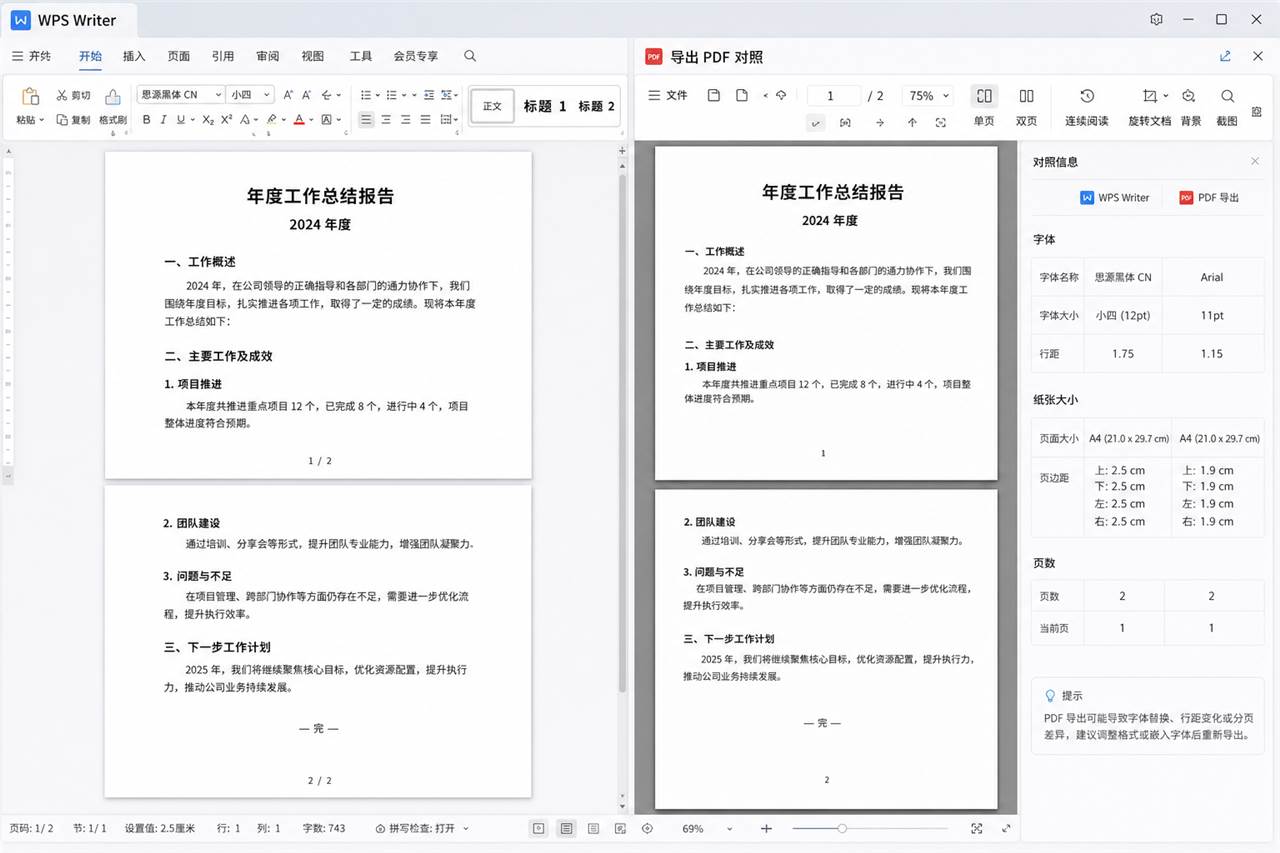The width and height of the screenshot is (1280, 853).
Task: Close the 对照信息 comparison info panel
Action: click(1255, 161)
